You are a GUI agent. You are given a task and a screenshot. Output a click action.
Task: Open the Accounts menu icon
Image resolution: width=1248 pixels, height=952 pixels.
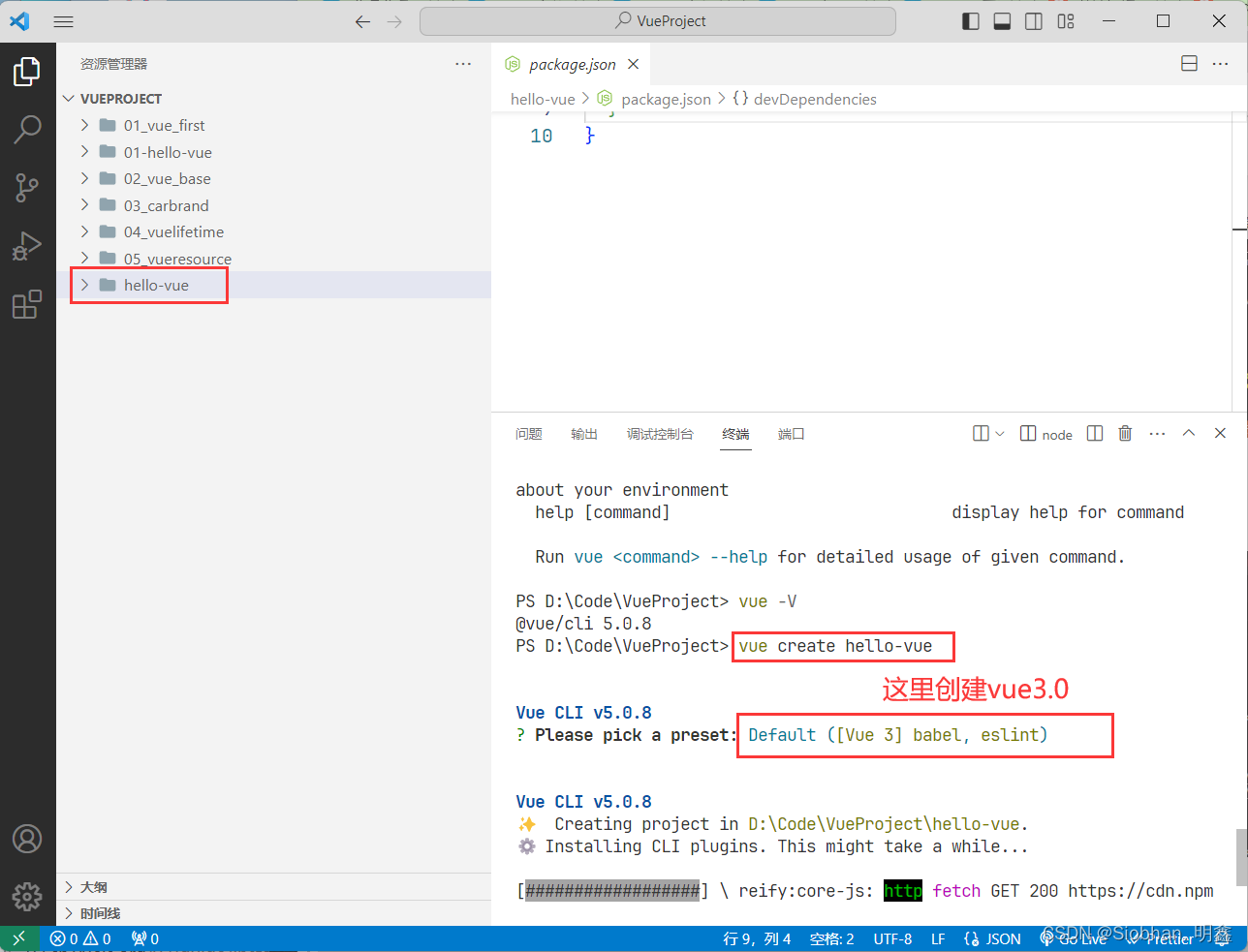(x=27, y=839)
